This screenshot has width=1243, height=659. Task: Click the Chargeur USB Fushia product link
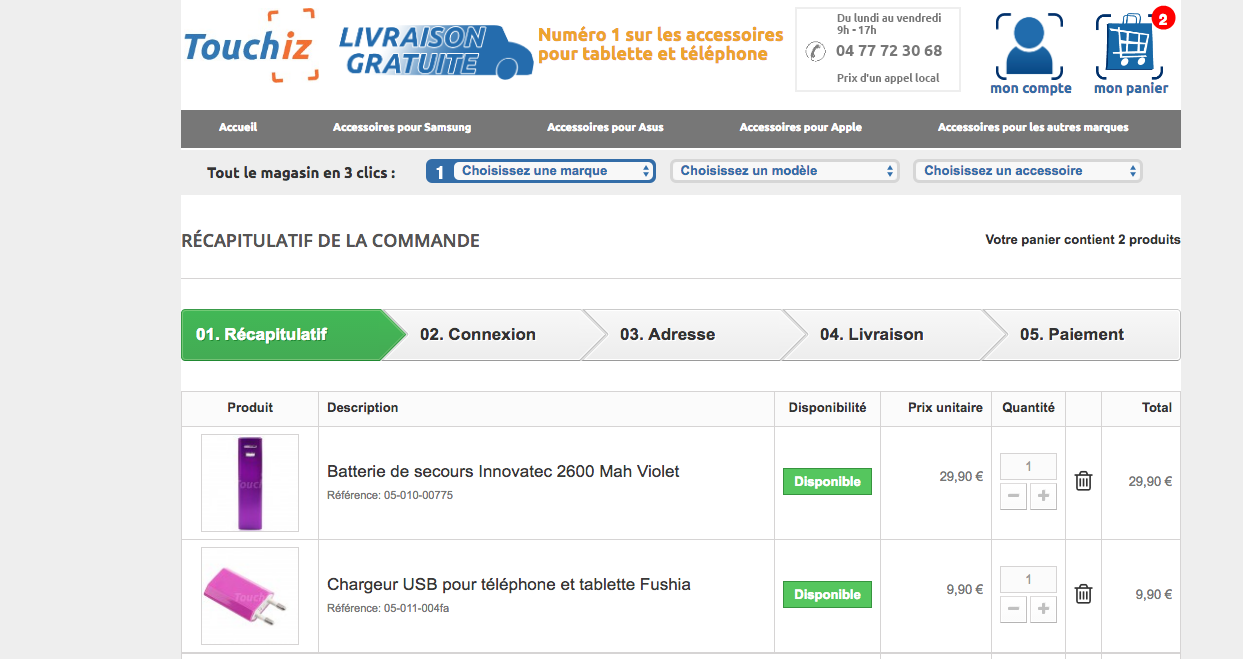tap(509, 584)
